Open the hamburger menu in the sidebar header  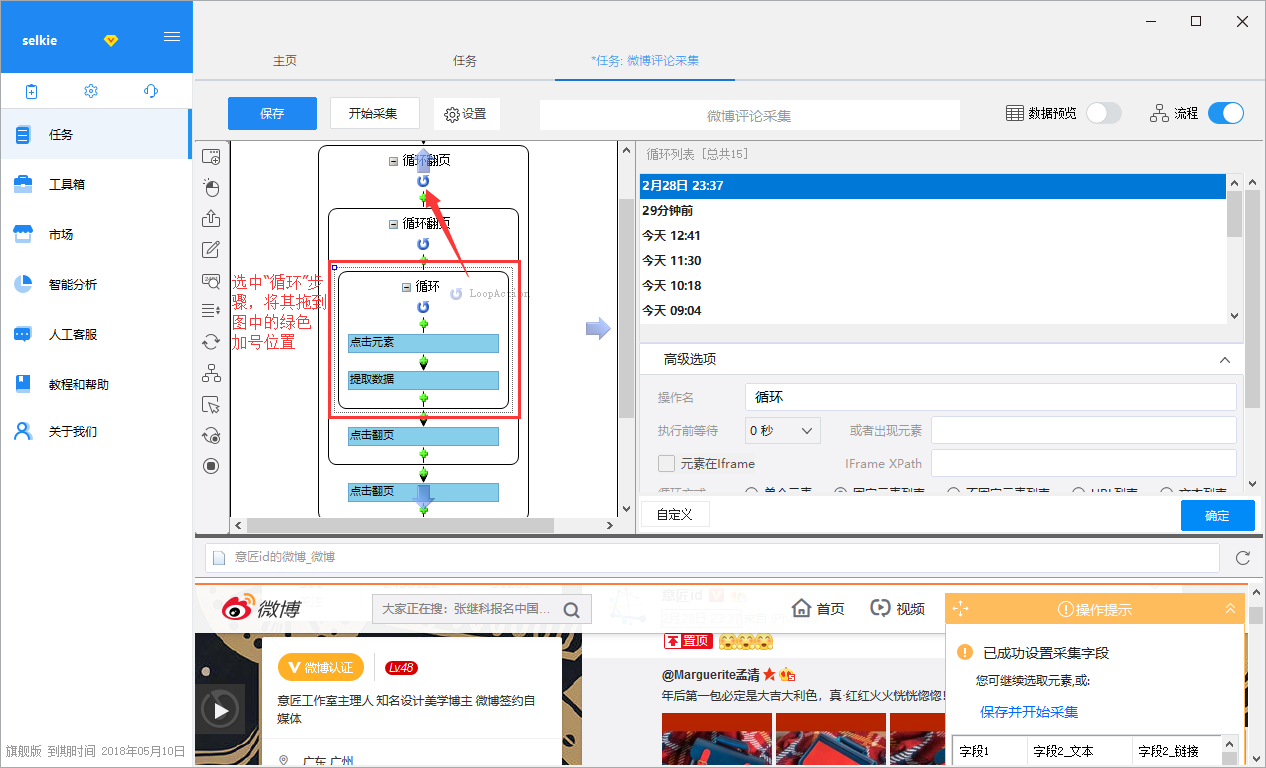tap(172, 37)
